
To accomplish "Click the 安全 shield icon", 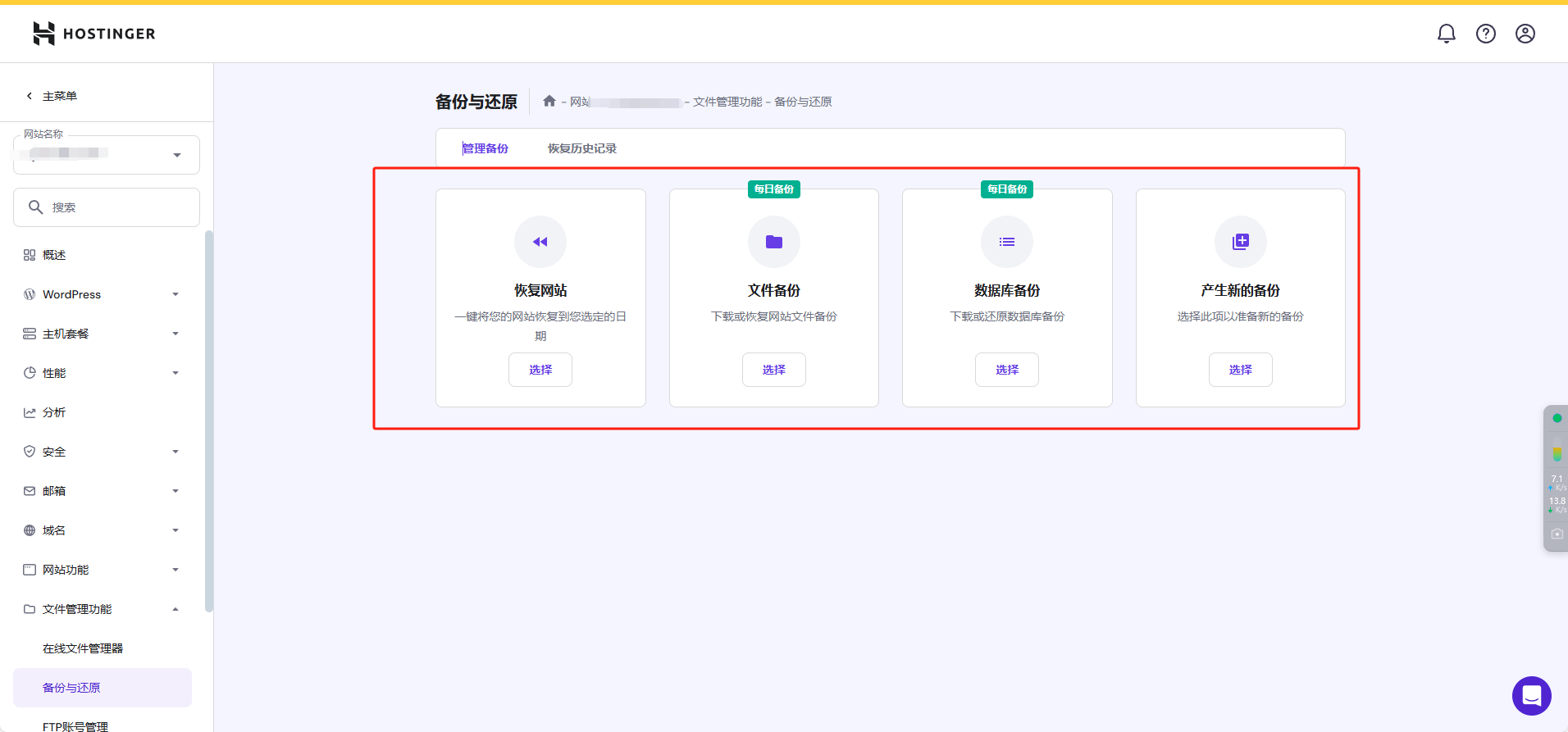I will tap(30, 452).
